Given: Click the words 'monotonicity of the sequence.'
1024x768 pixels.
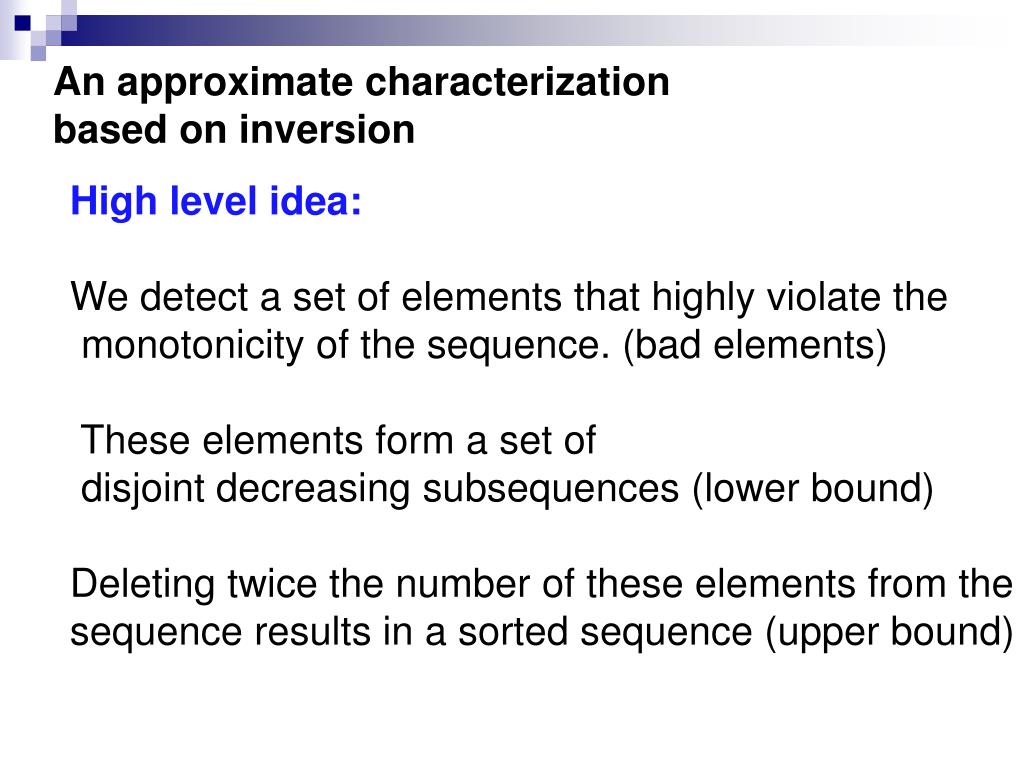Looking at the screenshot, I should click(x=345, y=345).
